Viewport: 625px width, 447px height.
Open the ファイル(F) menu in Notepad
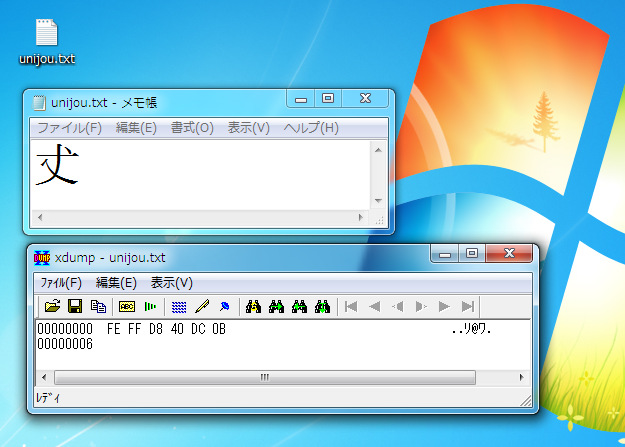tap(70, 128)
